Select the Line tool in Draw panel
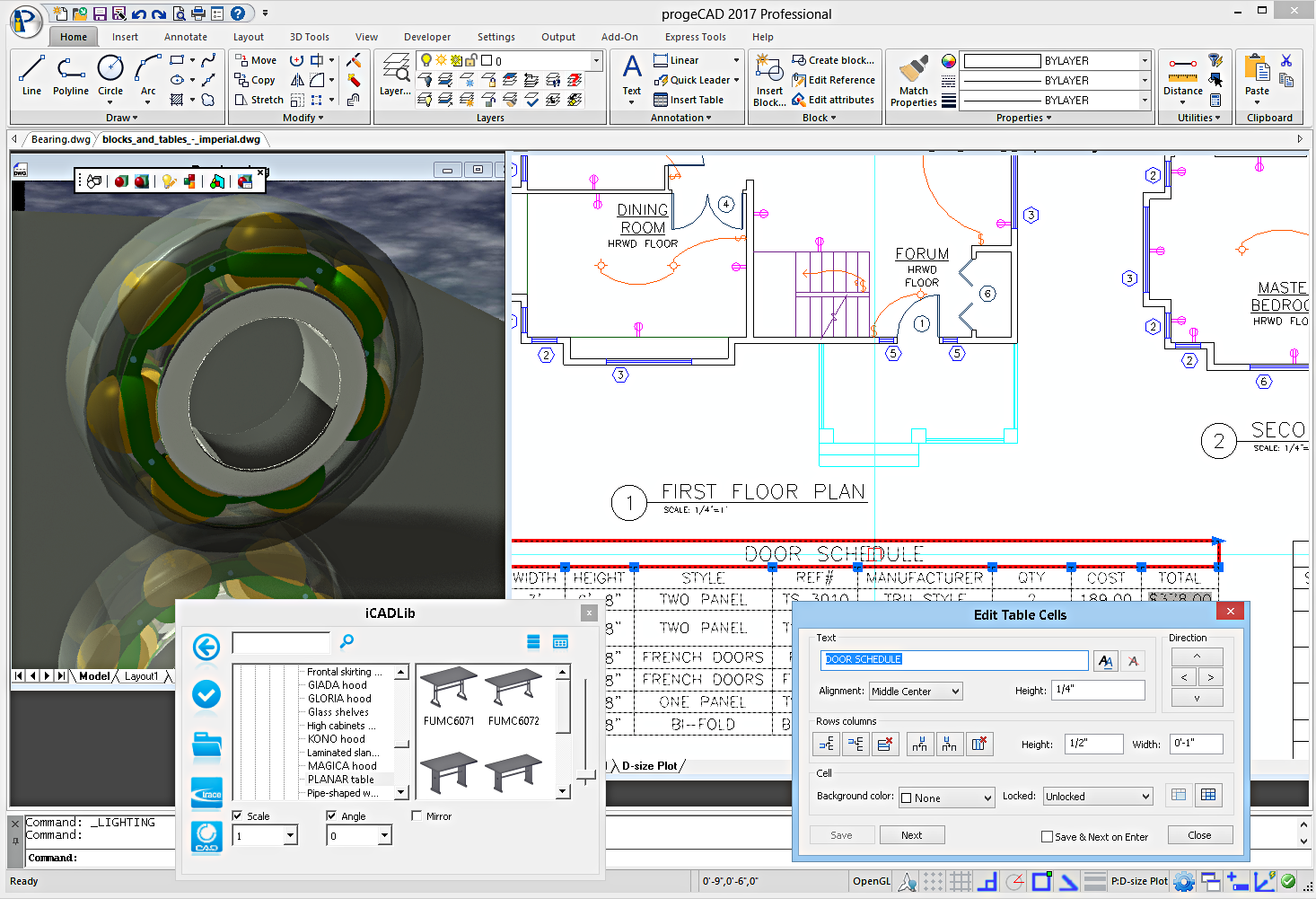The image size is (1316, 899). [x=31, y=78]
